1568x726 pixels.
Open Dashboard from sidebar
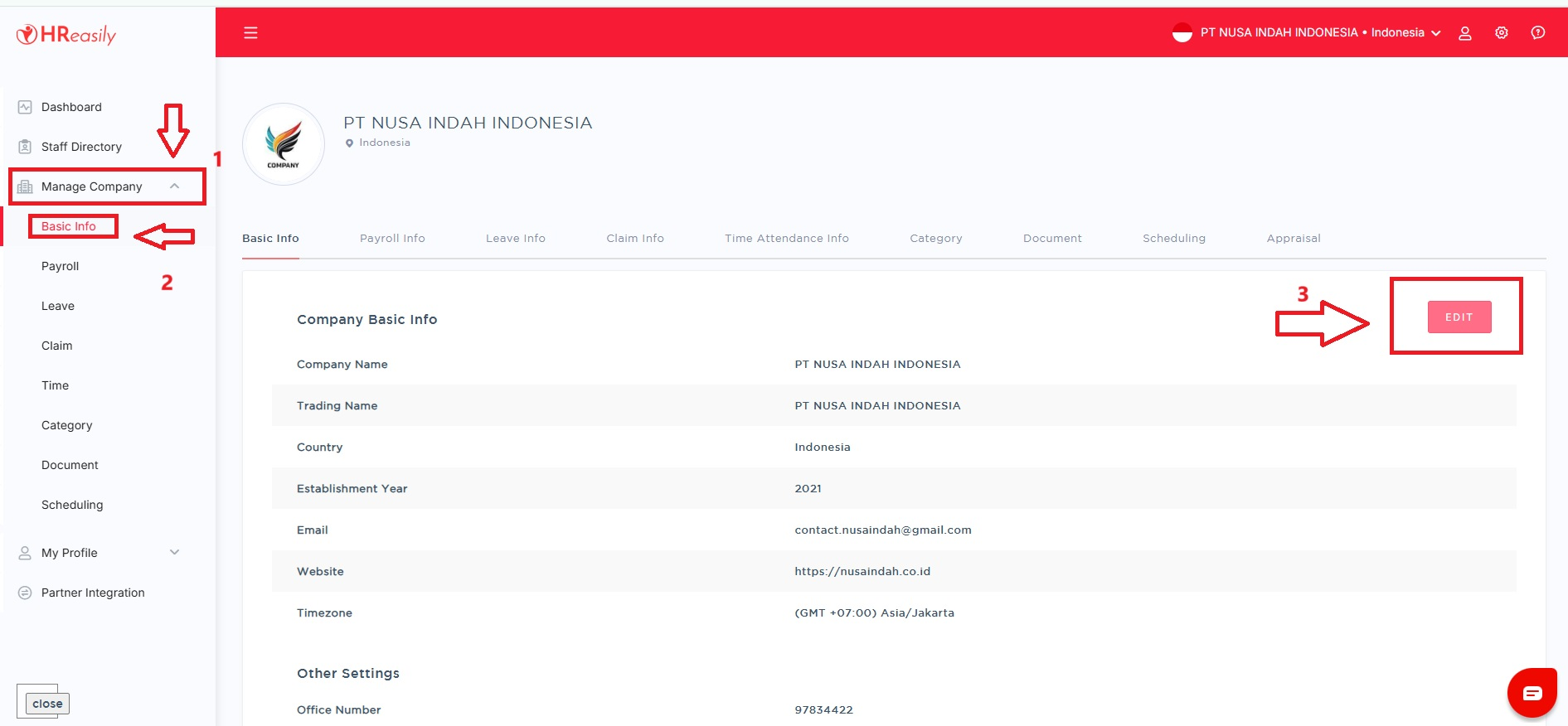(71, 107)
